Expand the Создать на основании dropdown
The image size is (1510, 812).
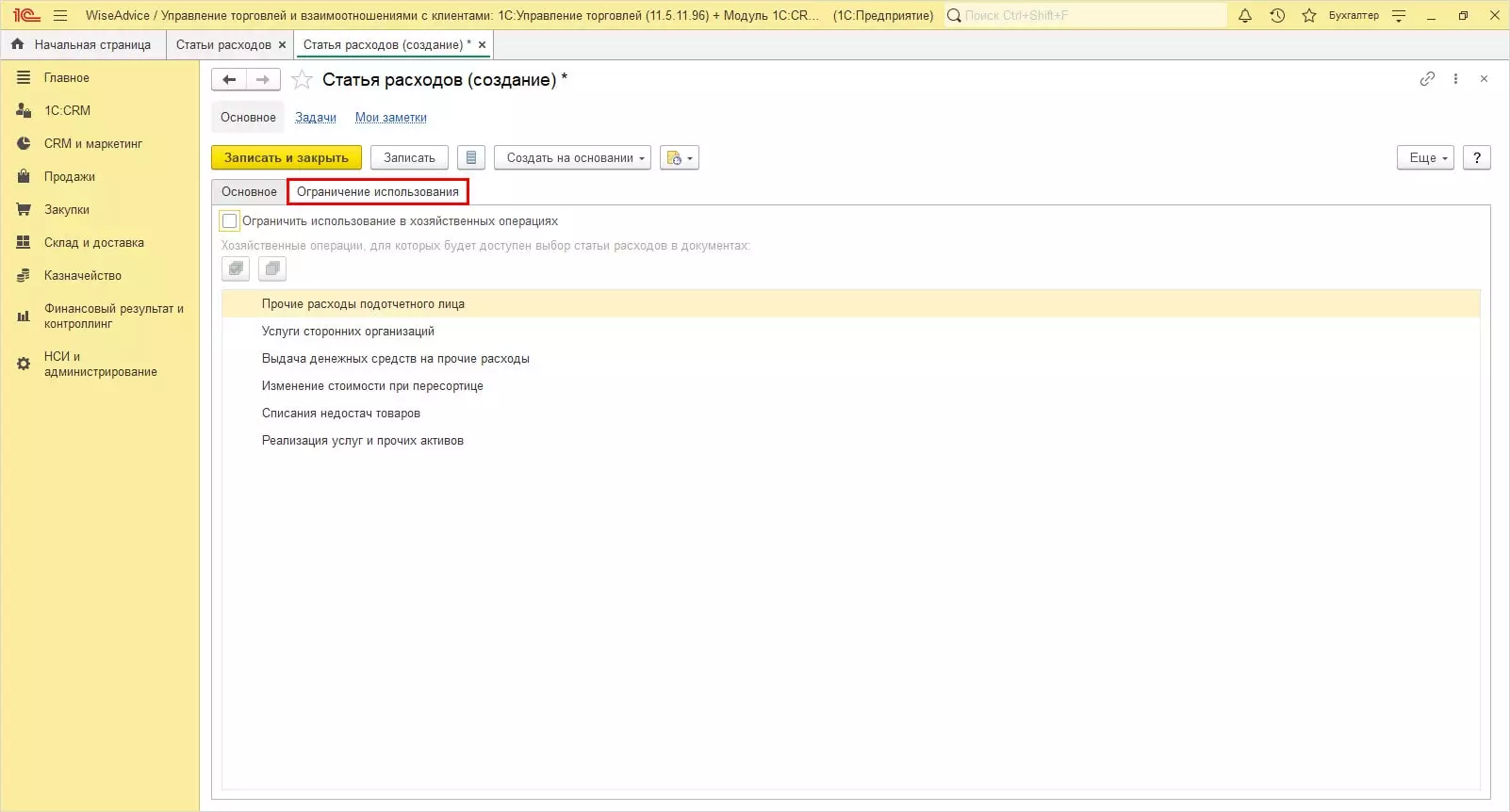pyautogui.click(x=572, y=157)
